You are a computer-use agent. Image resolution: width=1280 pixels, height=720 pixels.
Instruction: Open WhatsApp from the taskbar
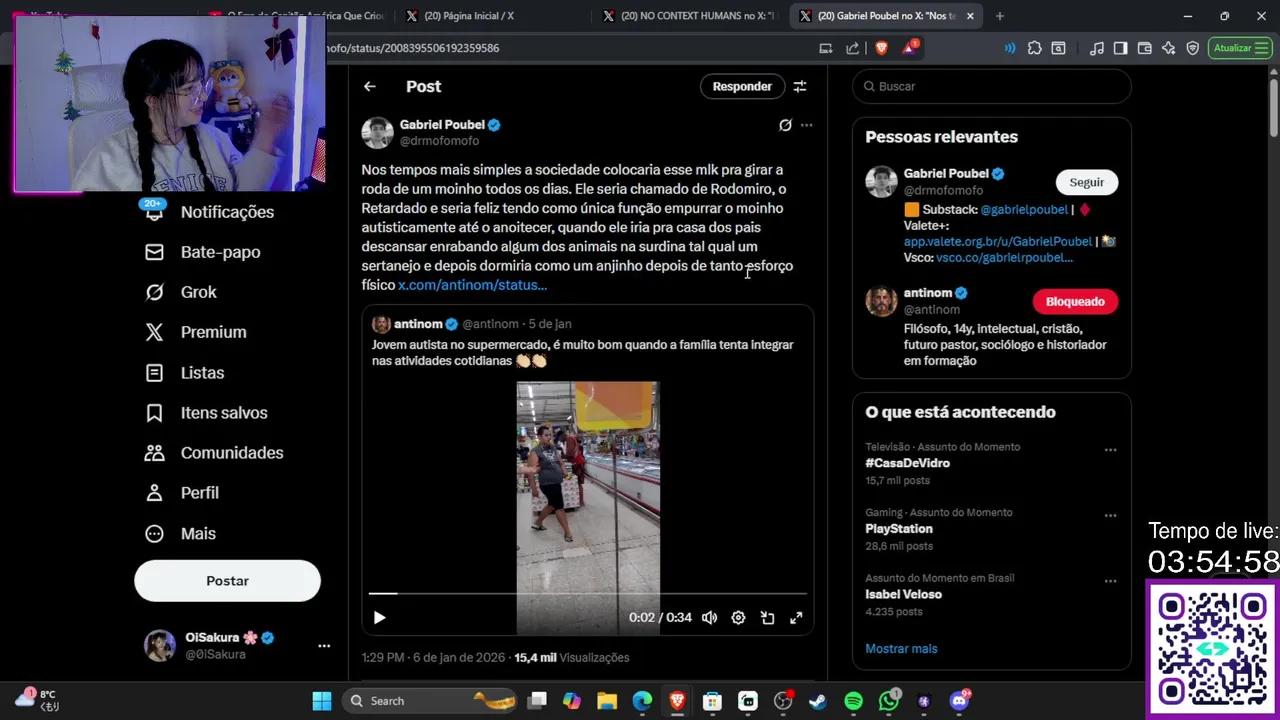pos(889,701)
